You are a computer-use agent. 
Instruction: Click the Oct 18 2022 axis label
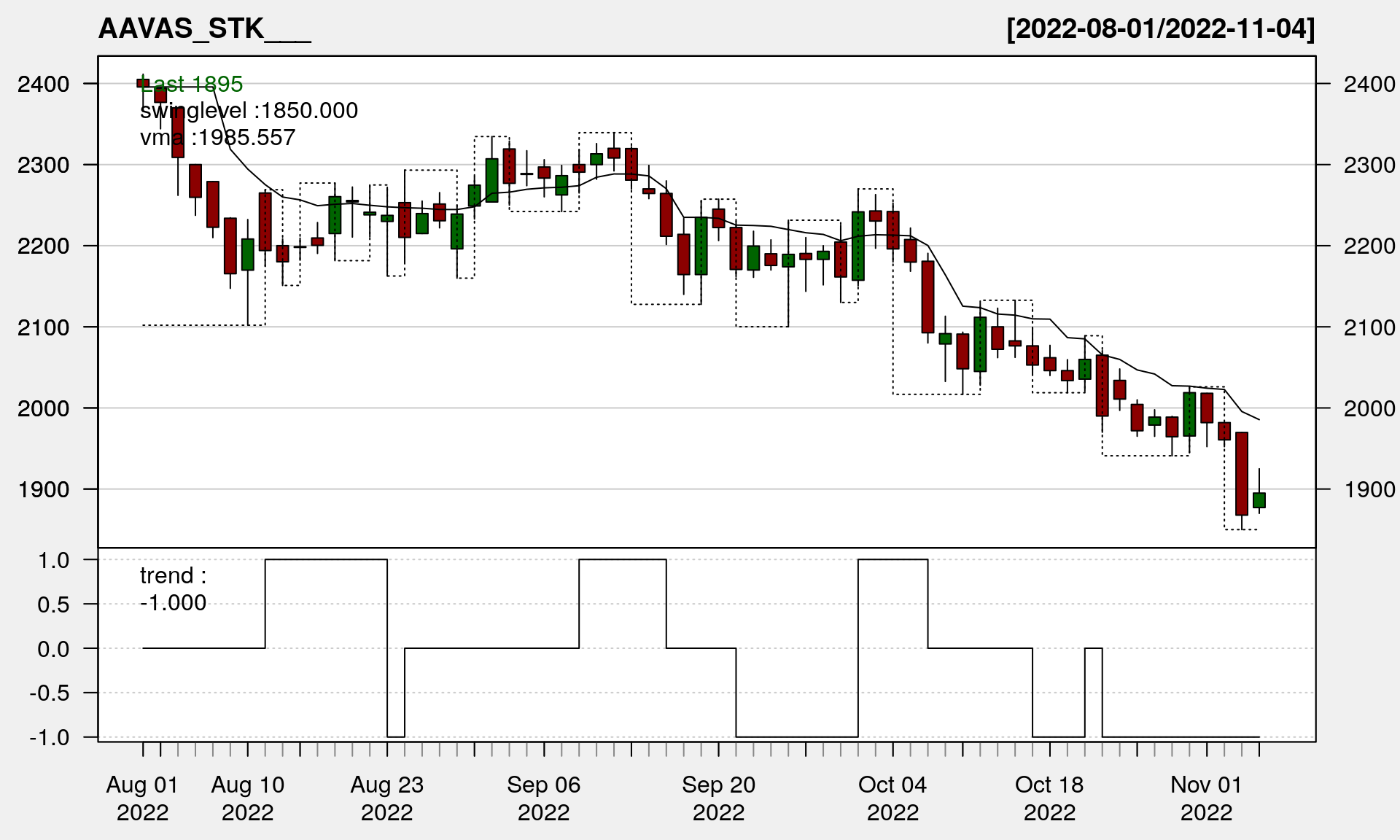1049,798
